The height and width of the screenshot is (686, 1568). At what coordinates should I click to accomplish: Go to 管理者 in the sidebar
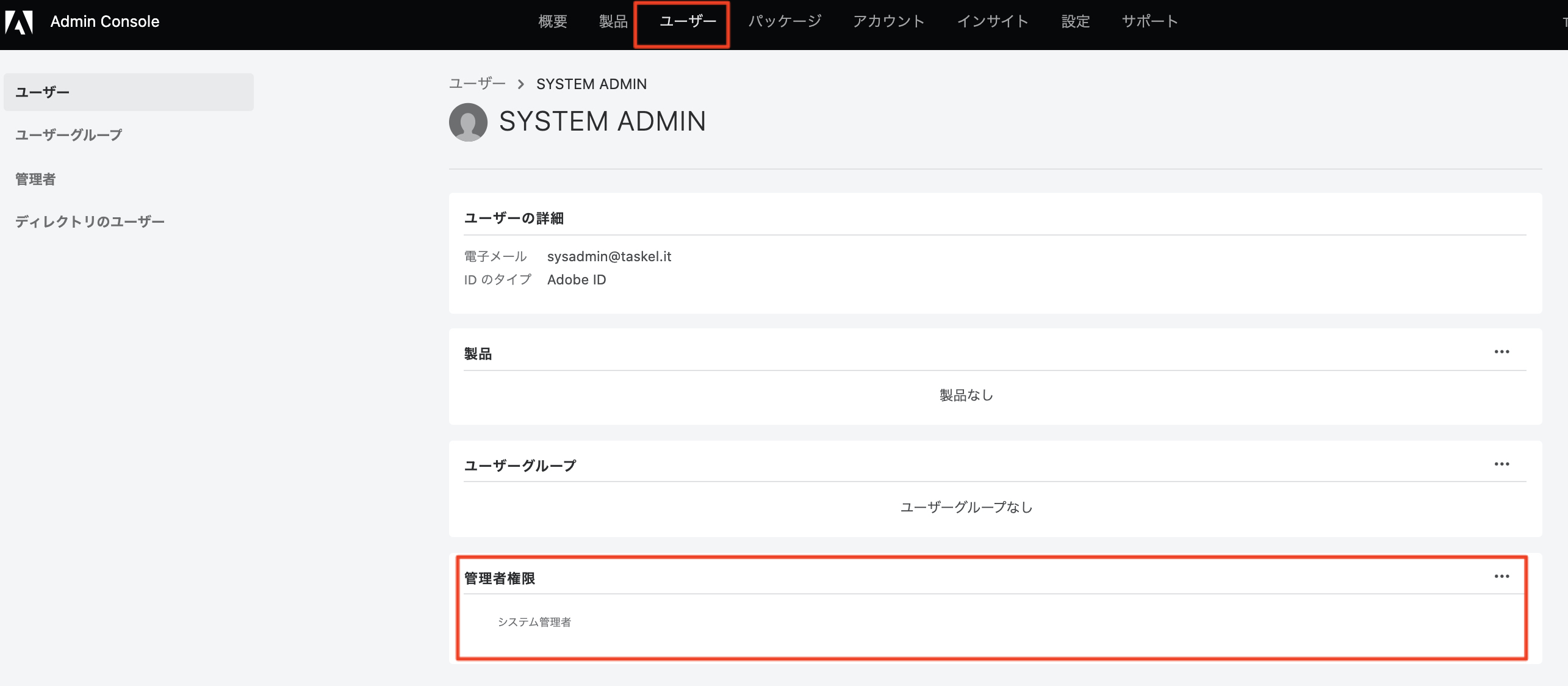pyautogui.click(x=35, y=179)
